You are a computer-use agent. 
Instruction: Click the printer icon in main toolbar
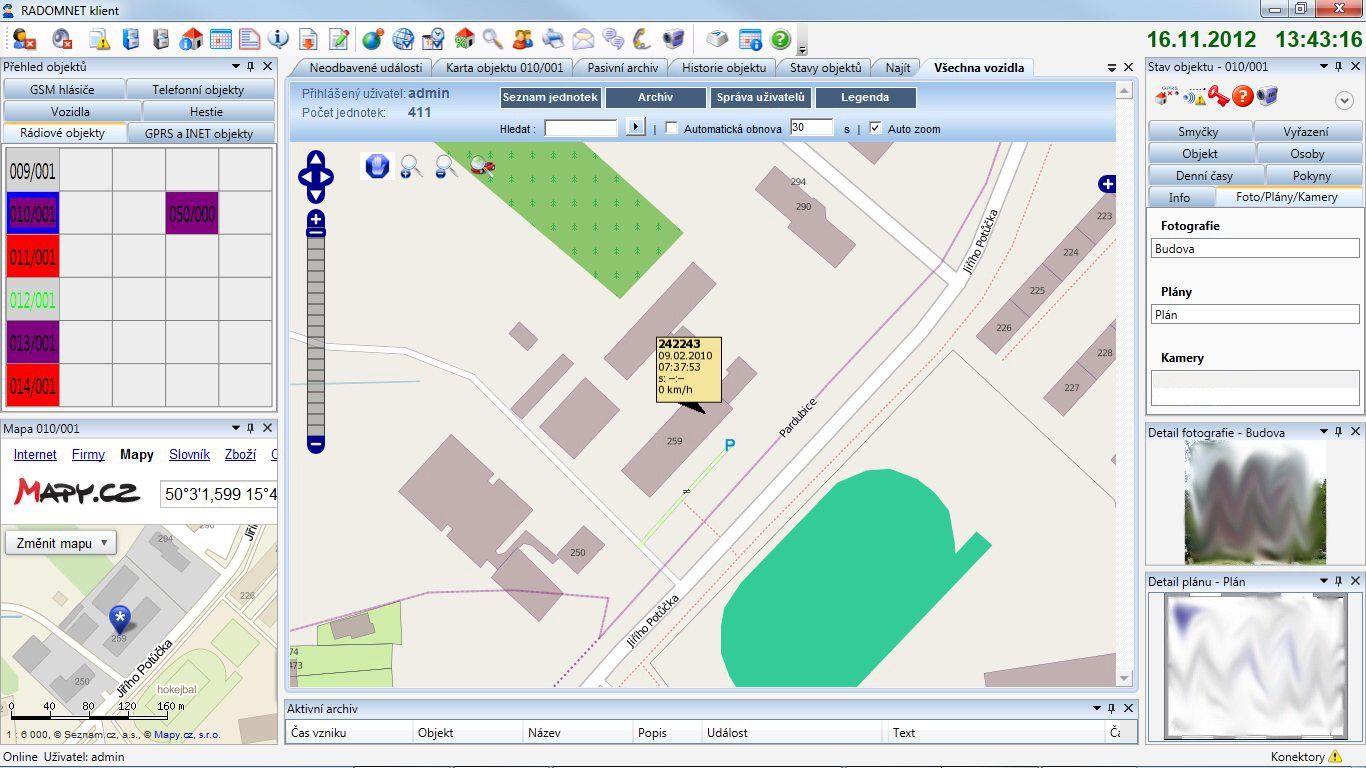tap(553, 40)
